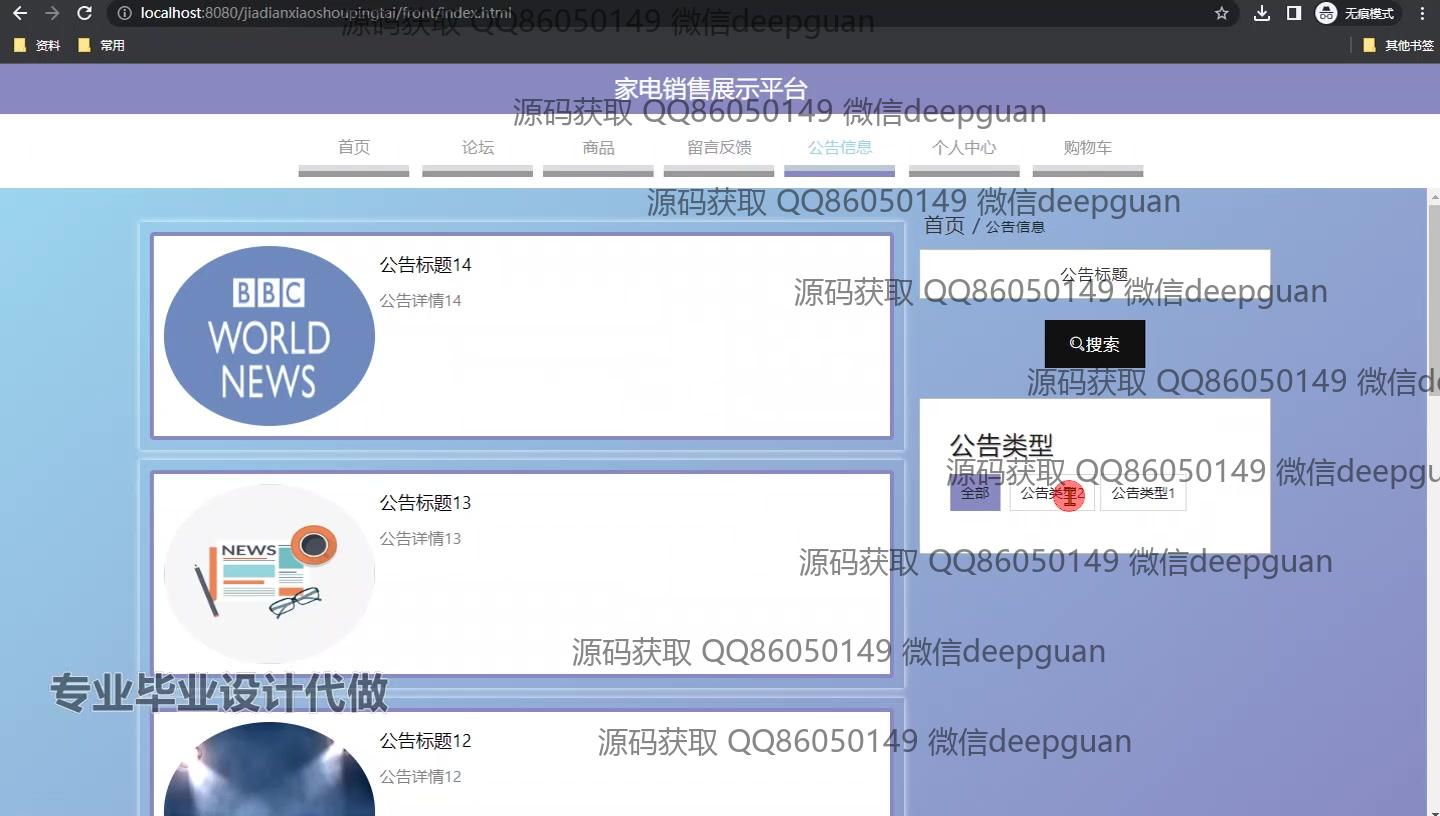Open the 资料 bookmarks folder
1440x816 pixels.
37,45
